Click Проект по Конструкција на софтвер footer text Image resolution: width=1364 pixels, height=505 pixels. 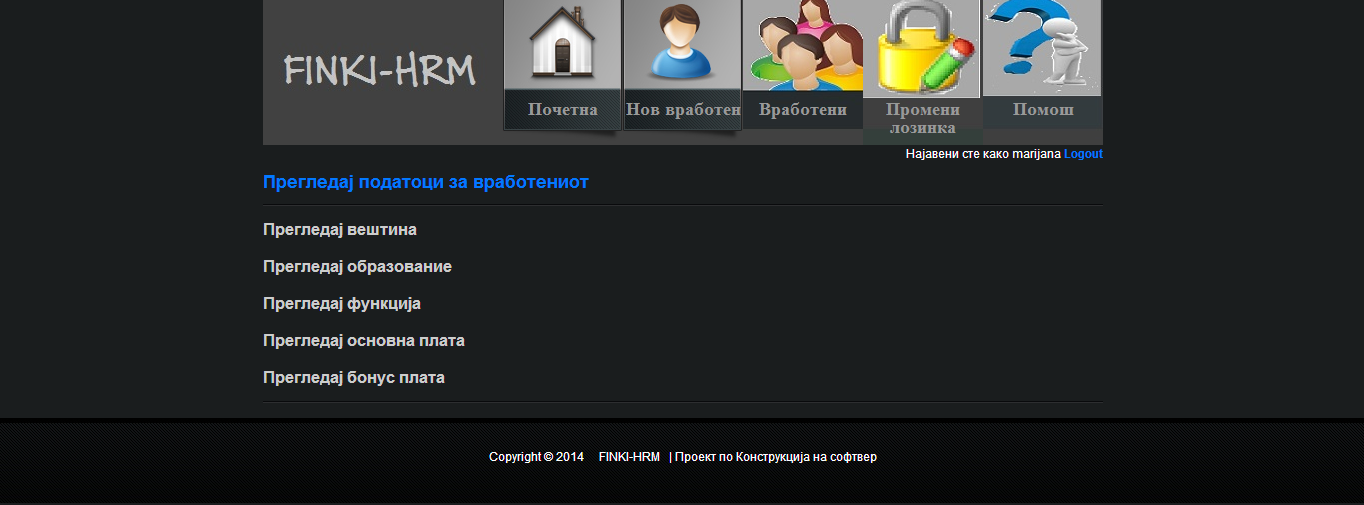tap(776, 457)
